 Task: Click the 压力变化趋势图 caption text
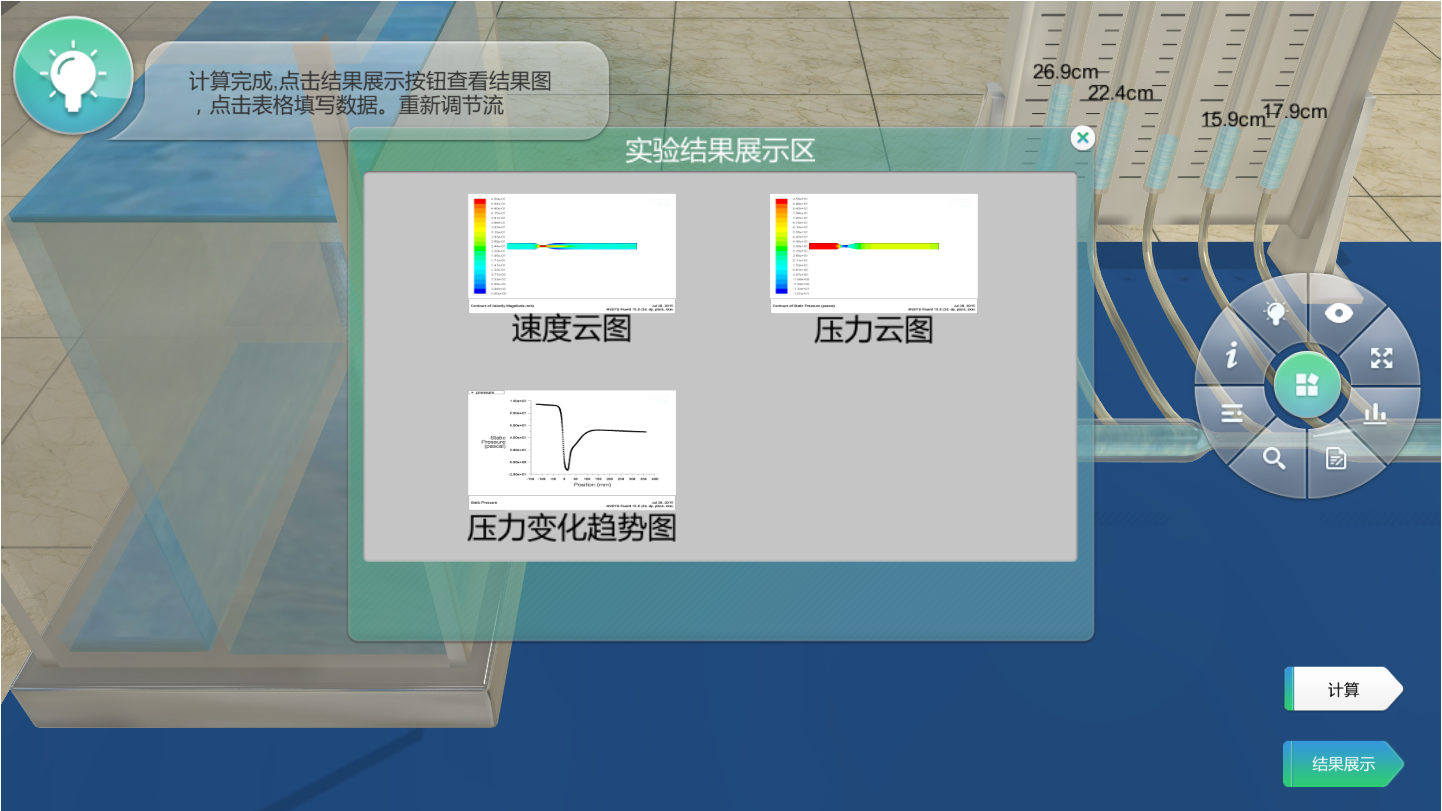click(x=572, y=527)
